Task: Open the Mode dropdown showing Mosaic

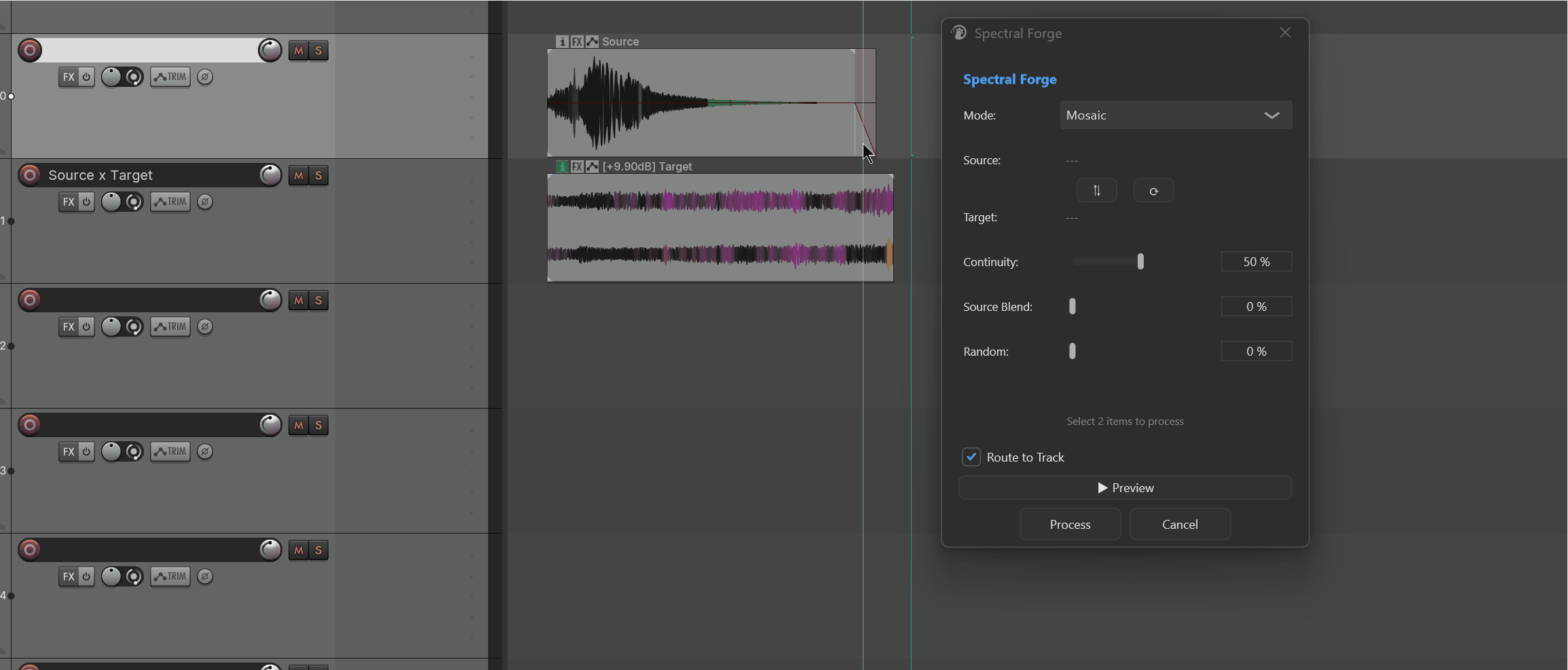Action: [1176, 115]
